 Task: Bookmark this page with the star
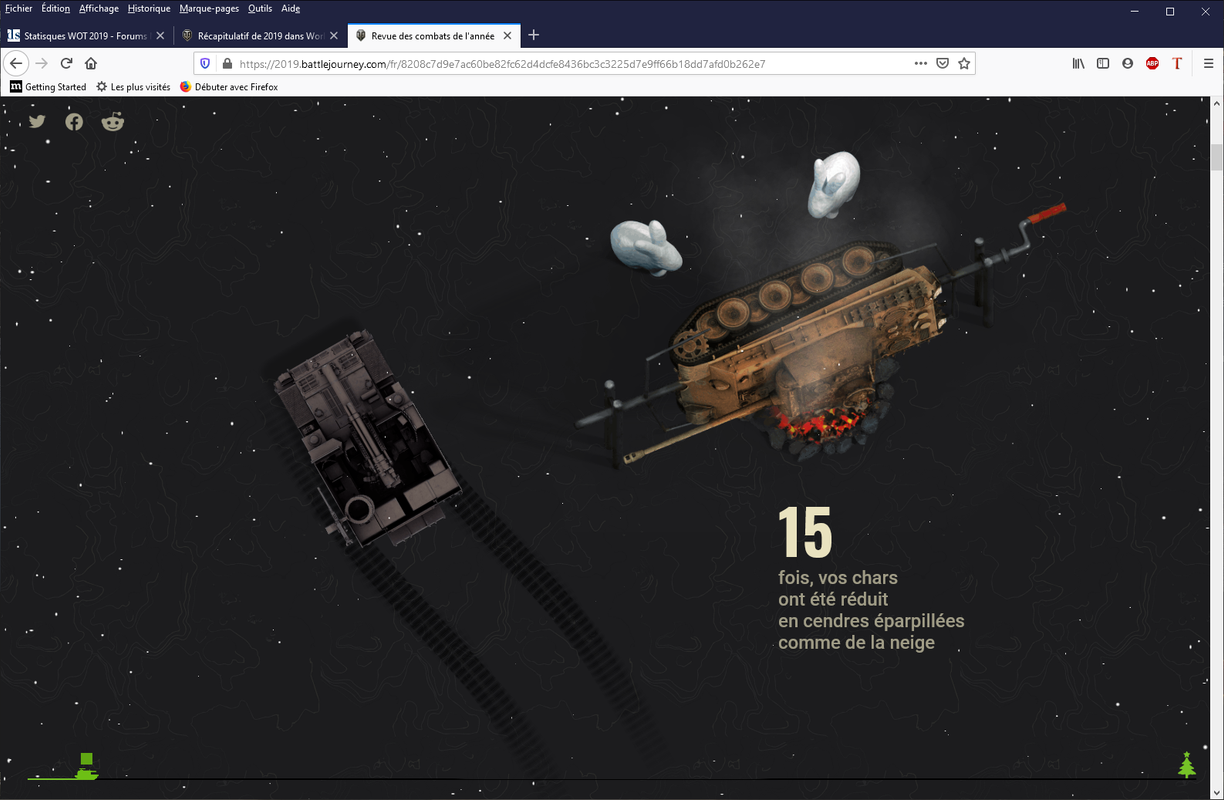tap(964, 63)
